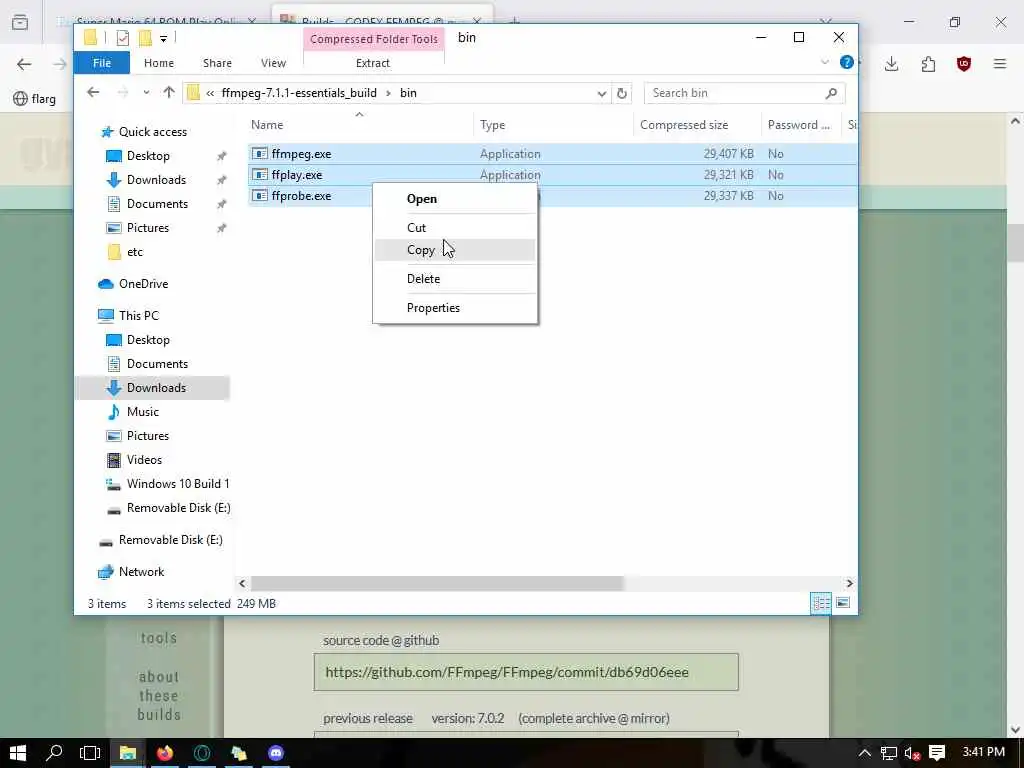Open Network in the navigation pane
The image size is (1024, 768).
click(x=141, y=572)
